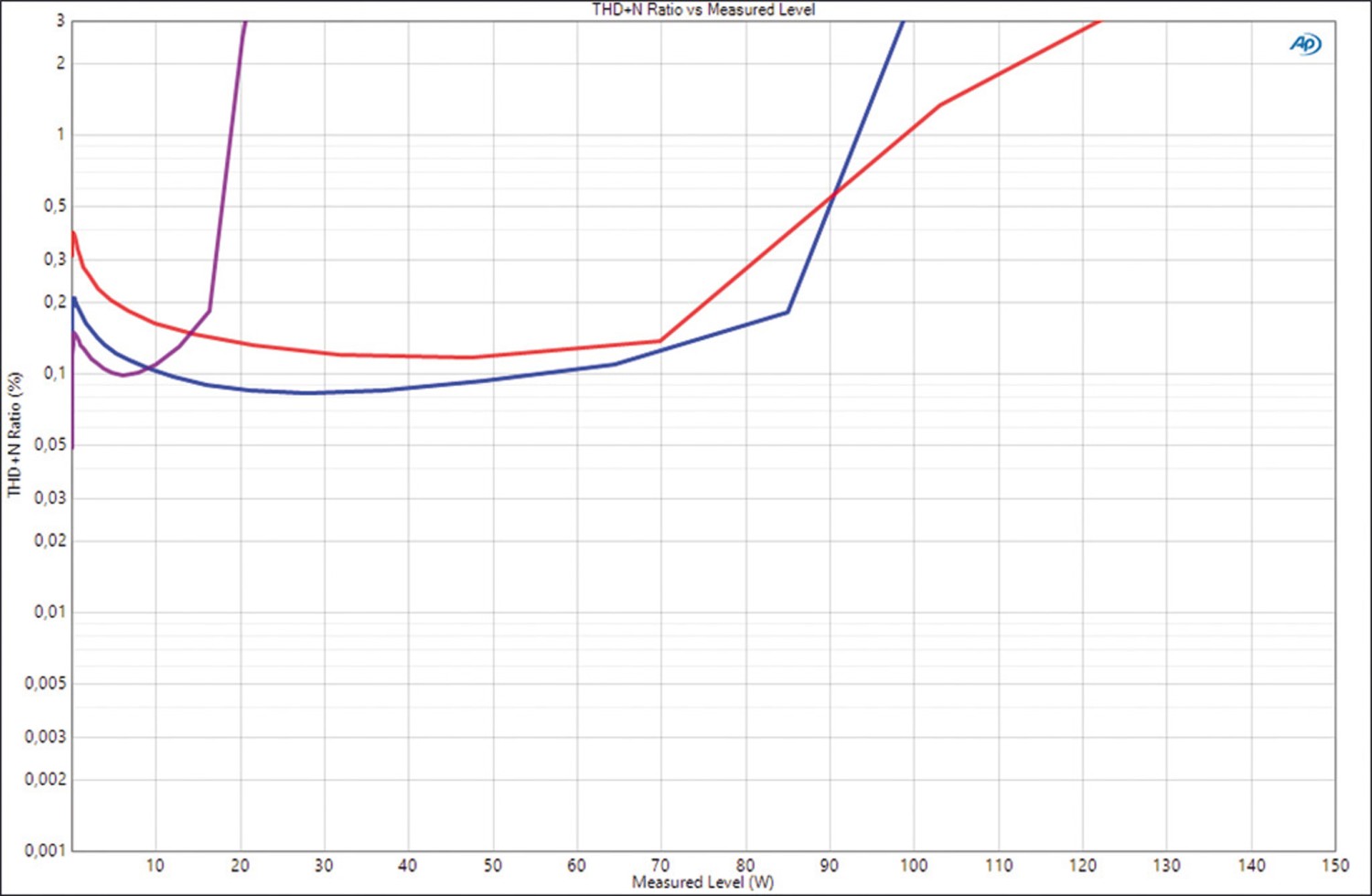Click the x-axis tick label 100

914,865
